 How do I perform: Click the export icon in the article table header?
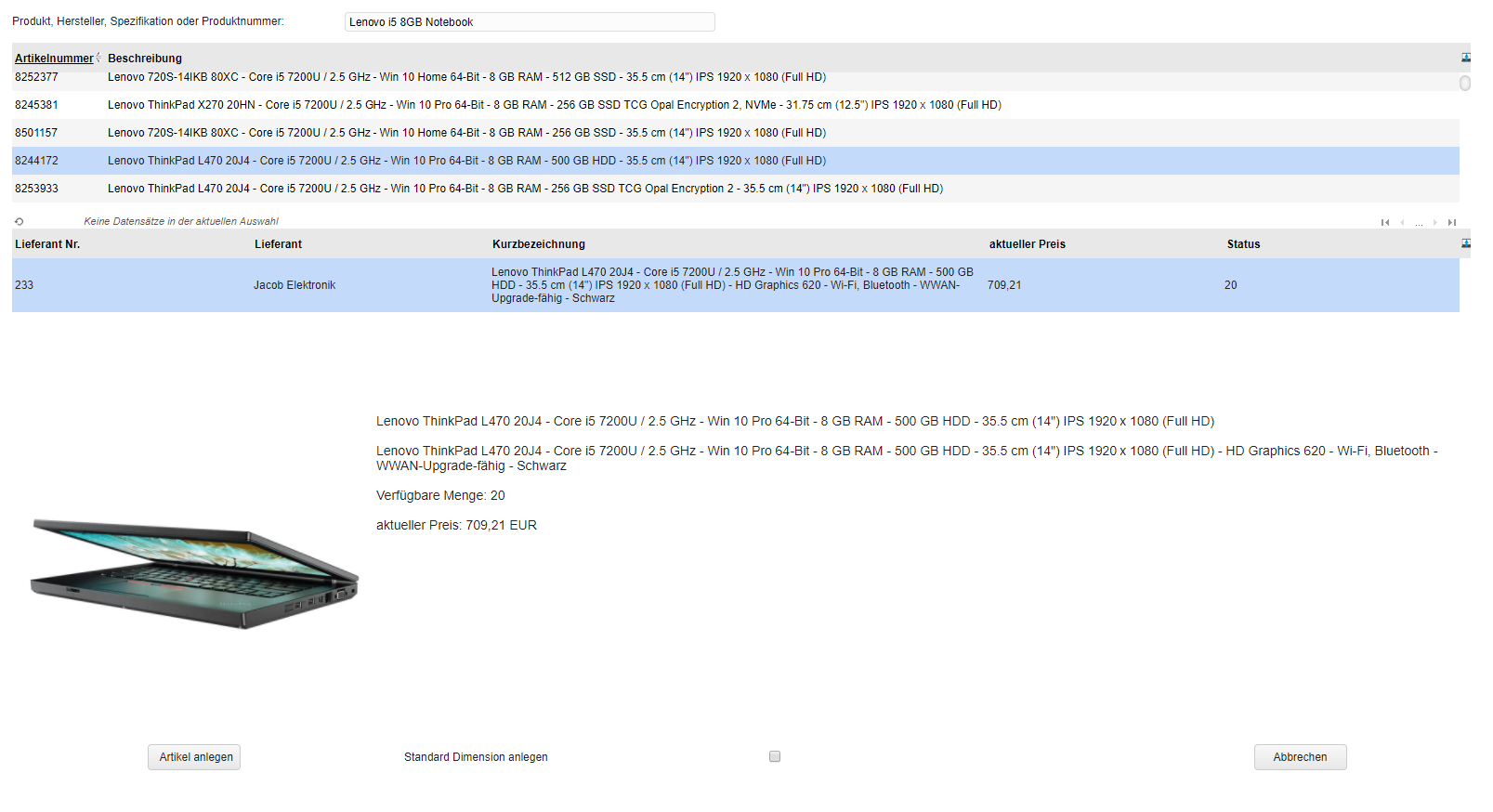point(1465,58)
